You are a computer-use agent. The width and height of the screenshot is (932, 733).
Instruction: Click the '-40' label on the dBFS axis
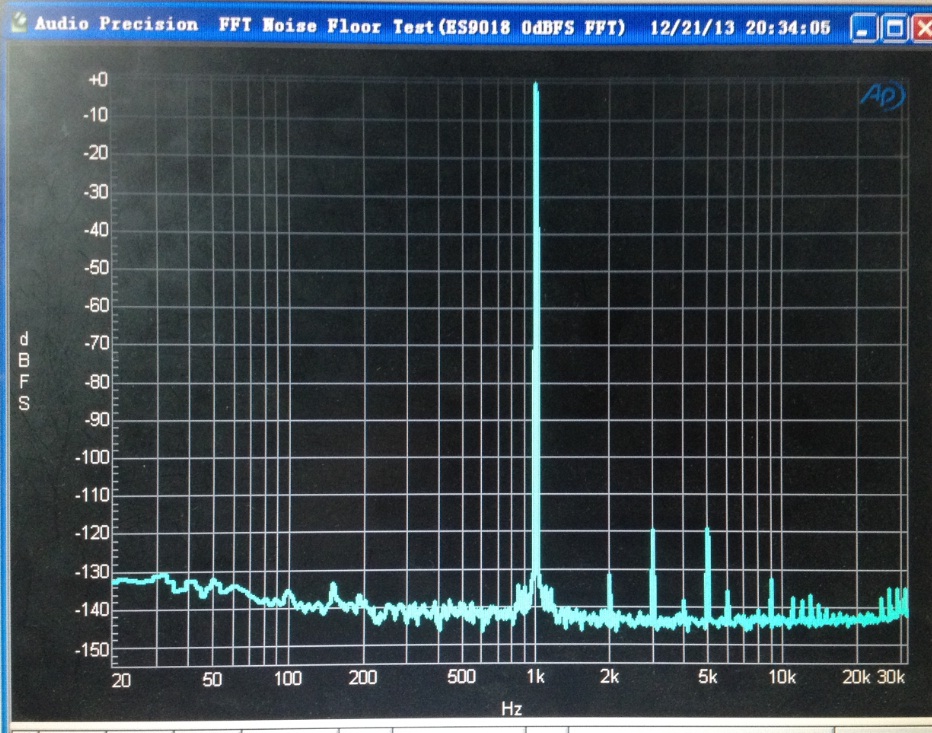[x=96, y=229]
